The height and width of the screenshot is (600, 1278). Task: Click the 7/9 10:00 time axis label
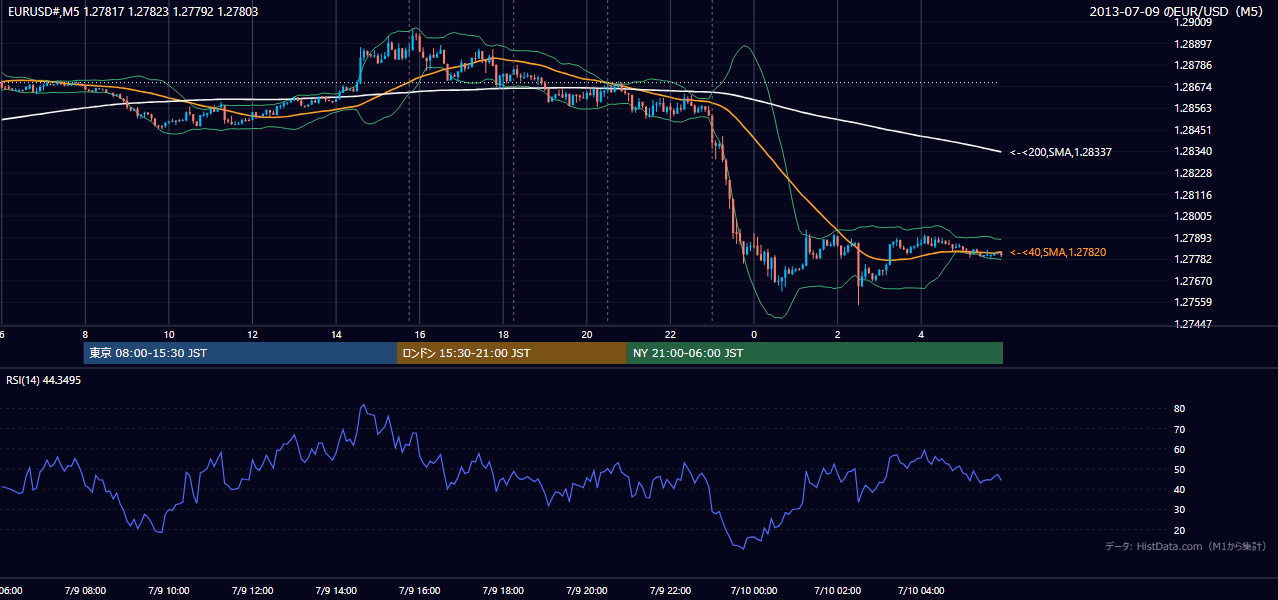point(169,590)
